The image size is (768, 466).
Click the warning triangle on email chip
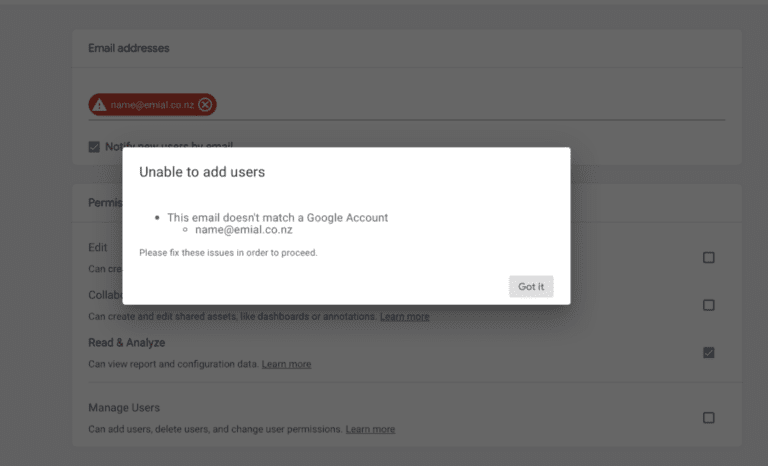[99, 105]
